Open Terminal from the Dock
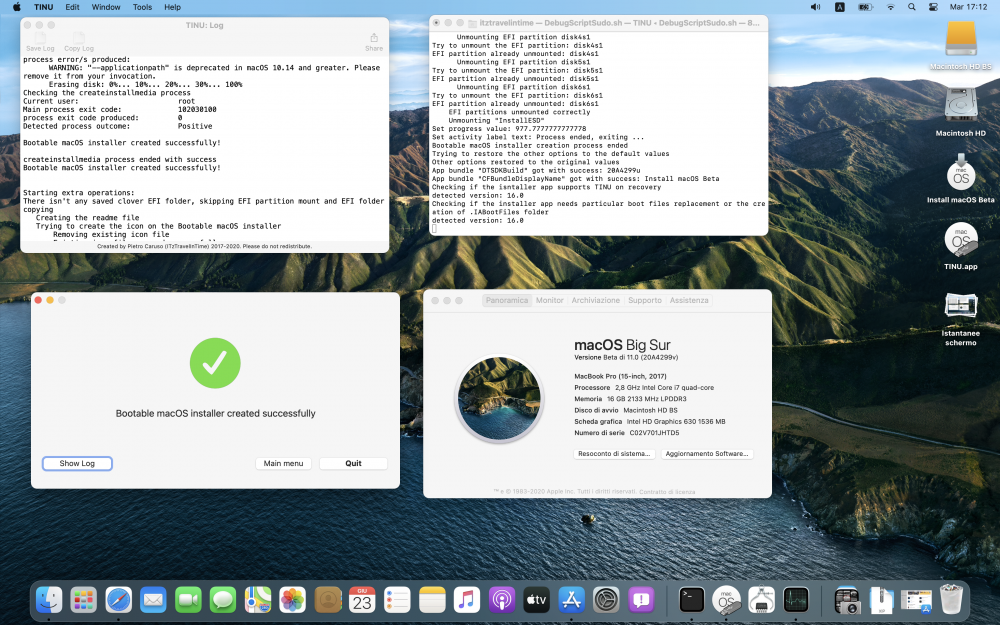 (691, 600)
